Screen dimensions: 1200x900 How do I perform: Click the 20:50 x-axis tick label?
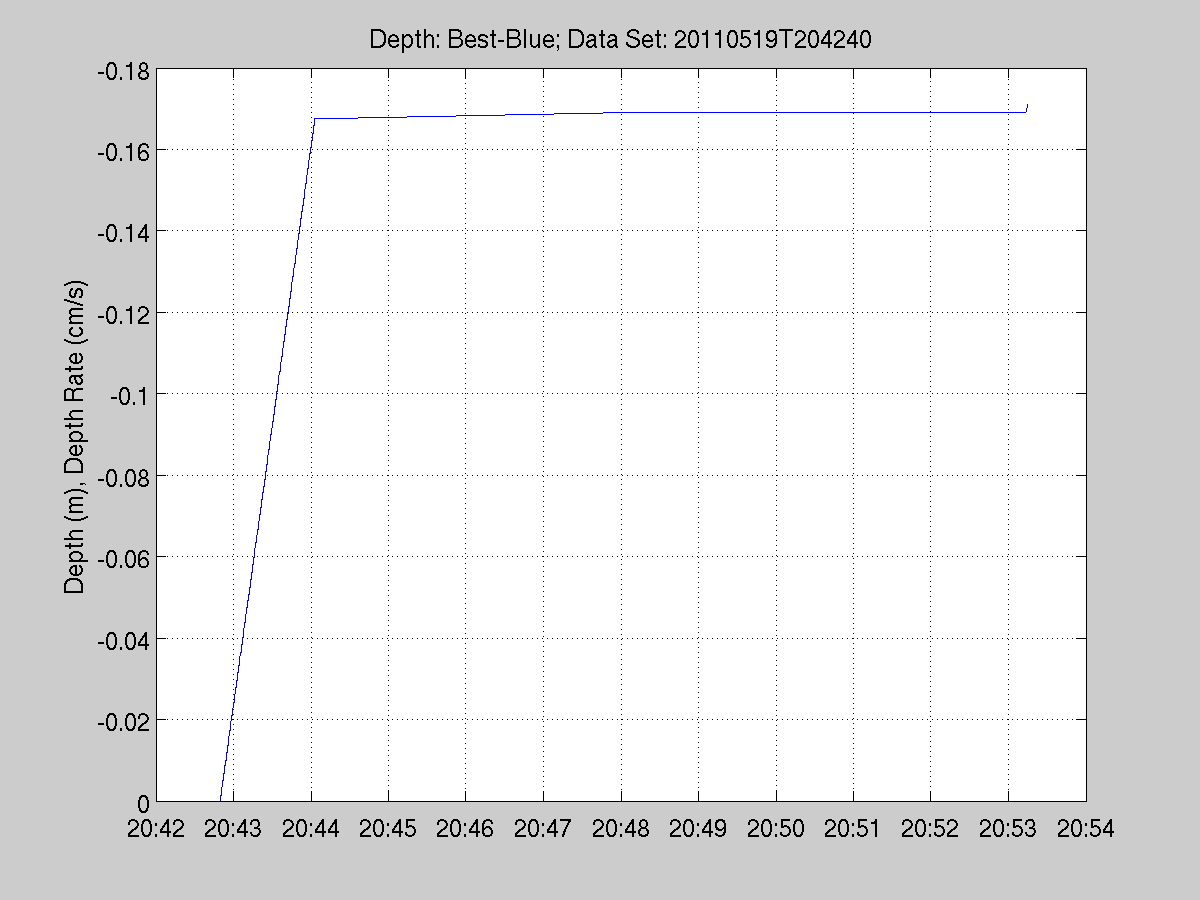(776, 828)
